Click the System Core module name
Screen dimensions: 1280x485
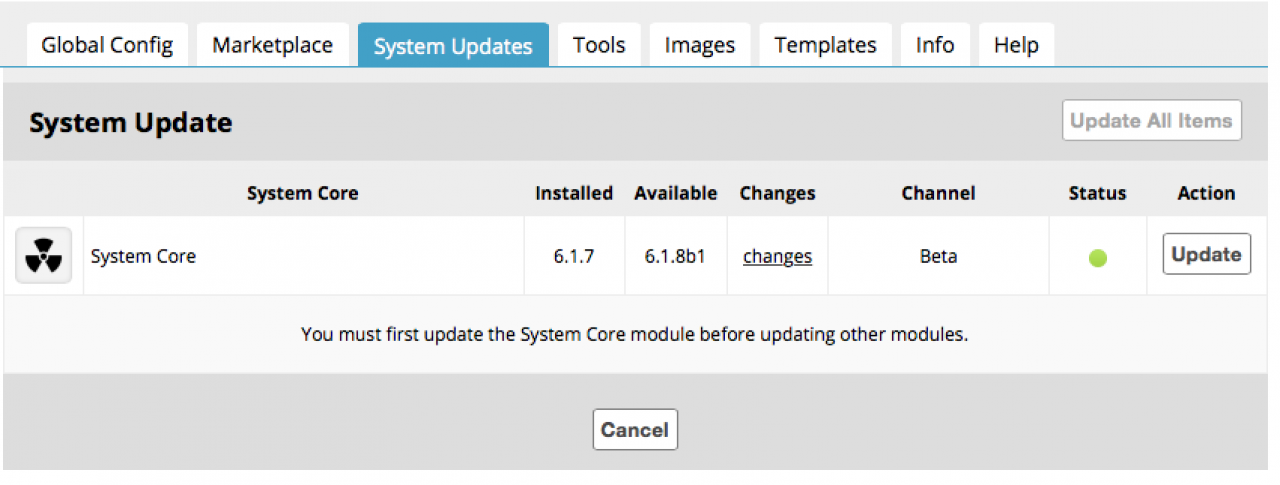coord(143,257)
